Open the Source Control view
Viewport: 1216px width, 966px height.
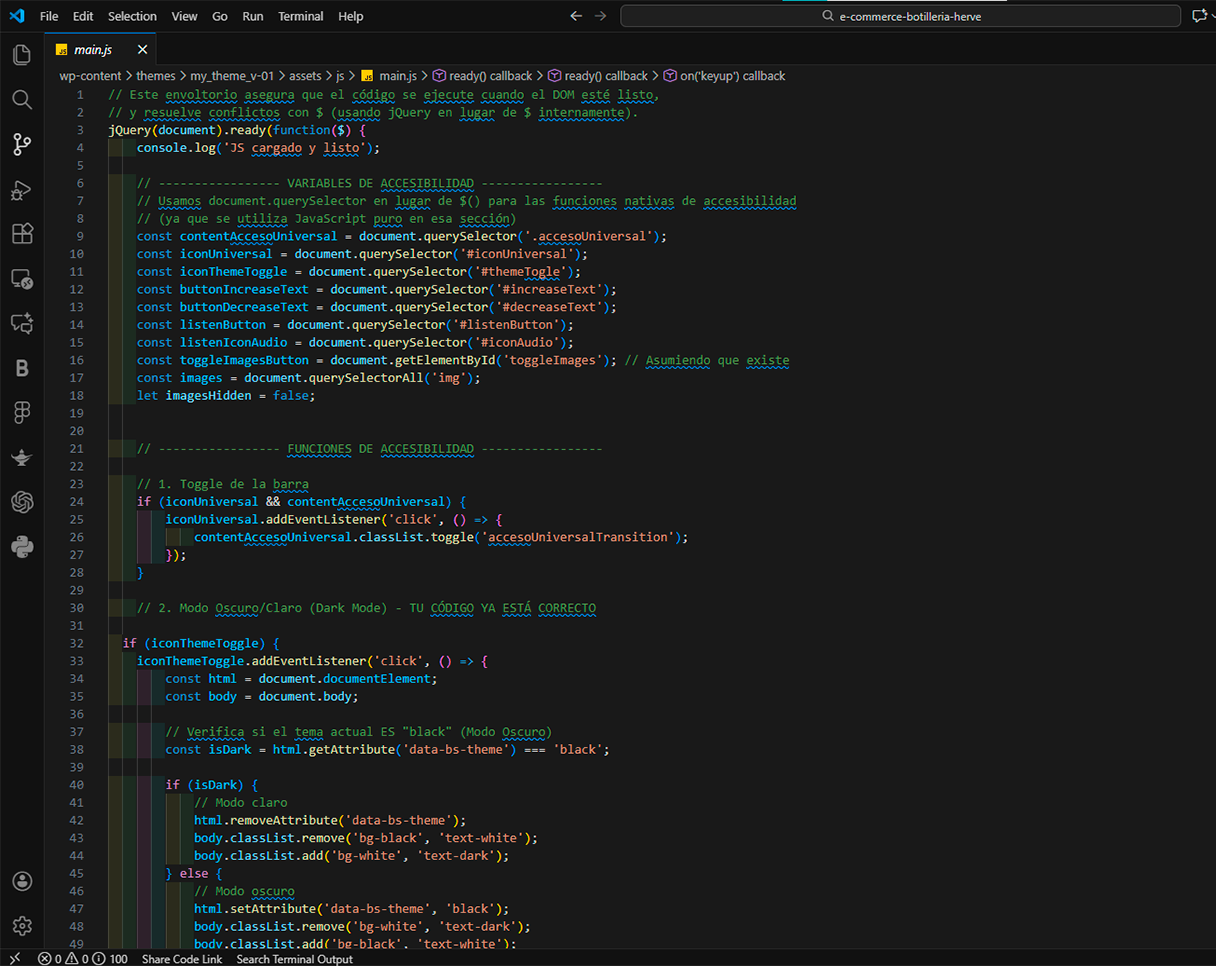tap(21, 144)
